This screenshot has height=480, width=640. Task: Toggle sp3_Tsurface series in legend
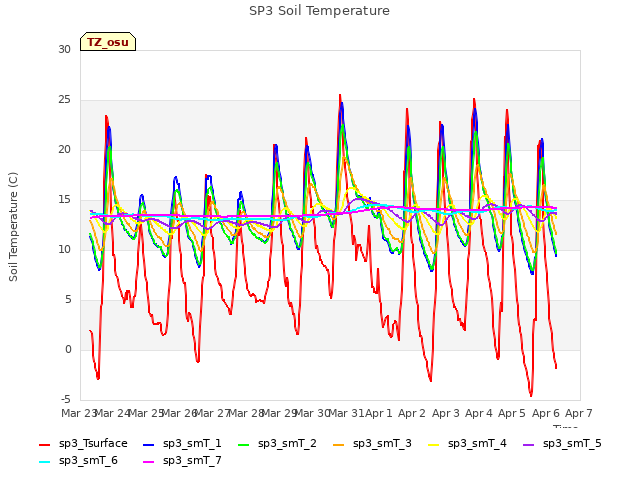pos(83,444)
